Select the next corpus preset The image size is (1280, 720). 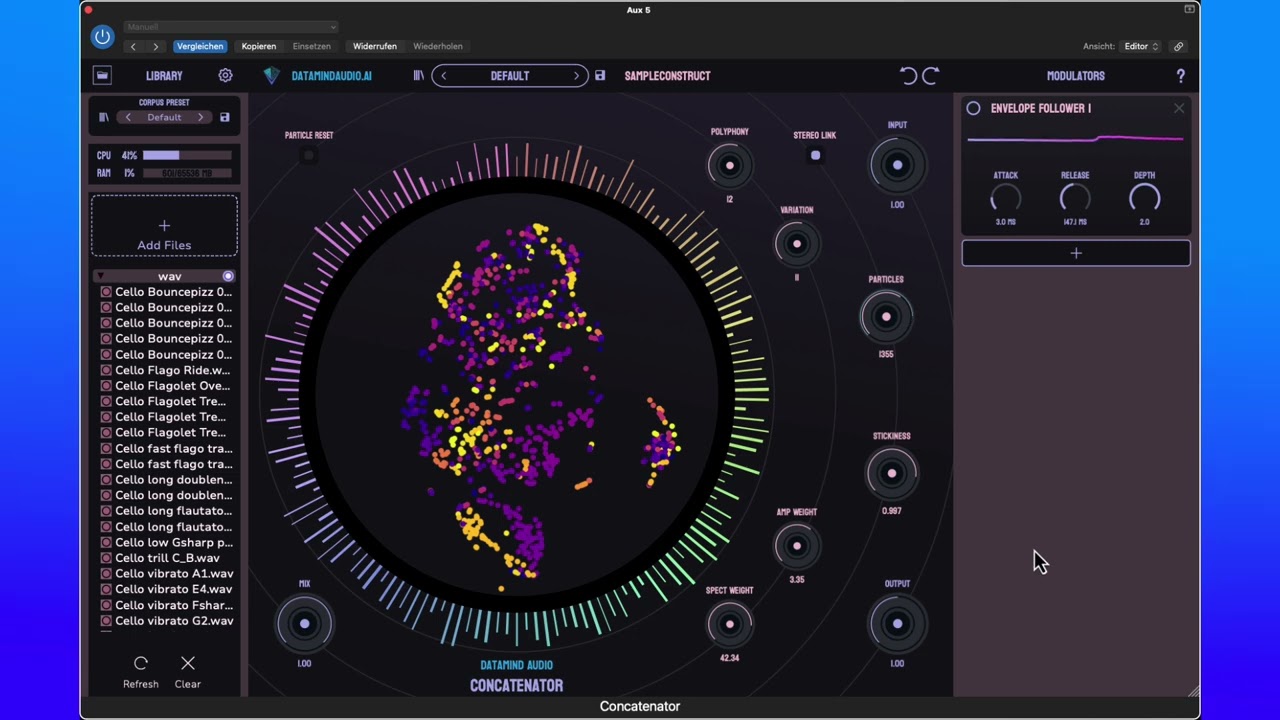[x=200, y=117]
